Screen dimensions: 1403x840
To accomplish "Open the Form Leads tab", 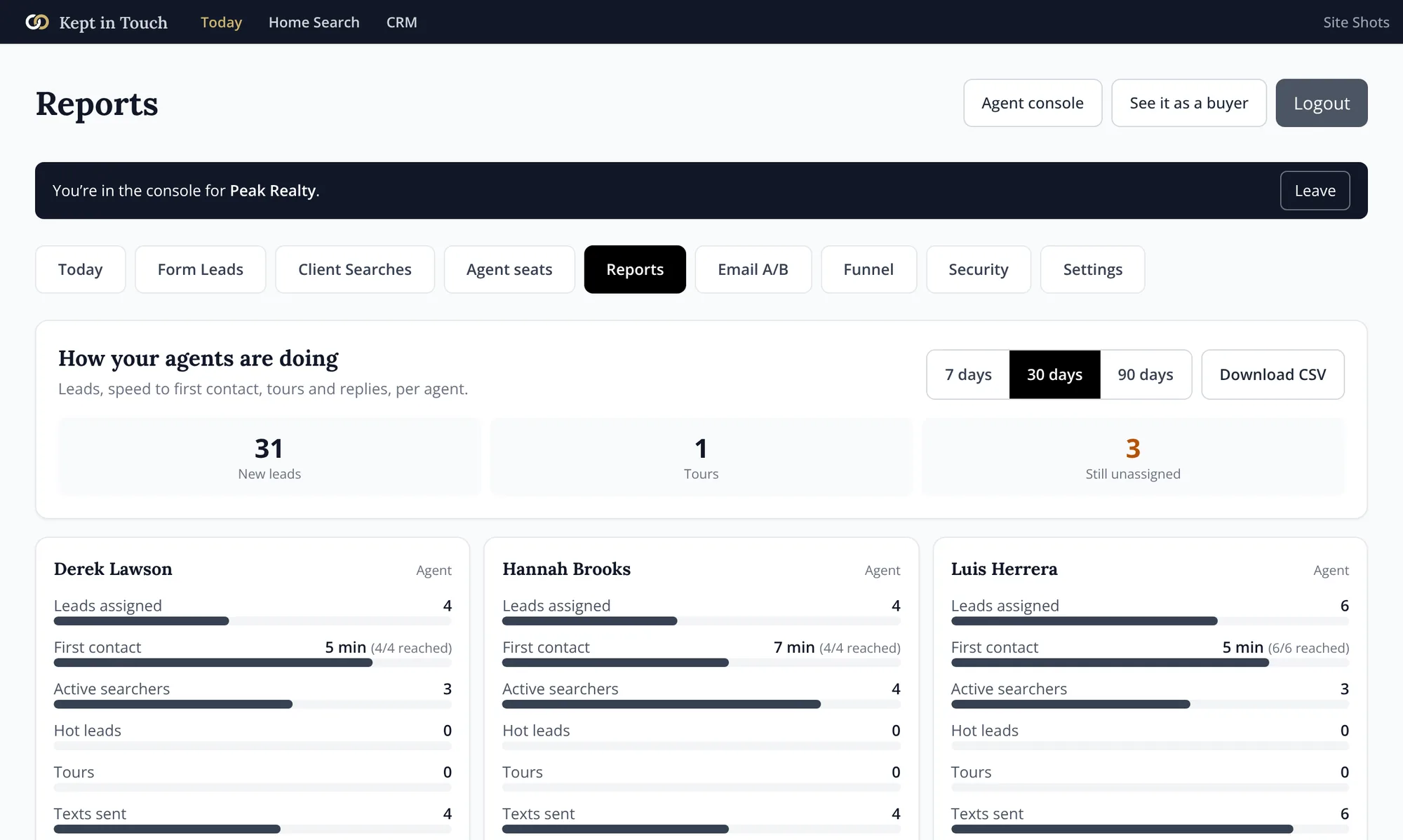I will pos(201,269).
